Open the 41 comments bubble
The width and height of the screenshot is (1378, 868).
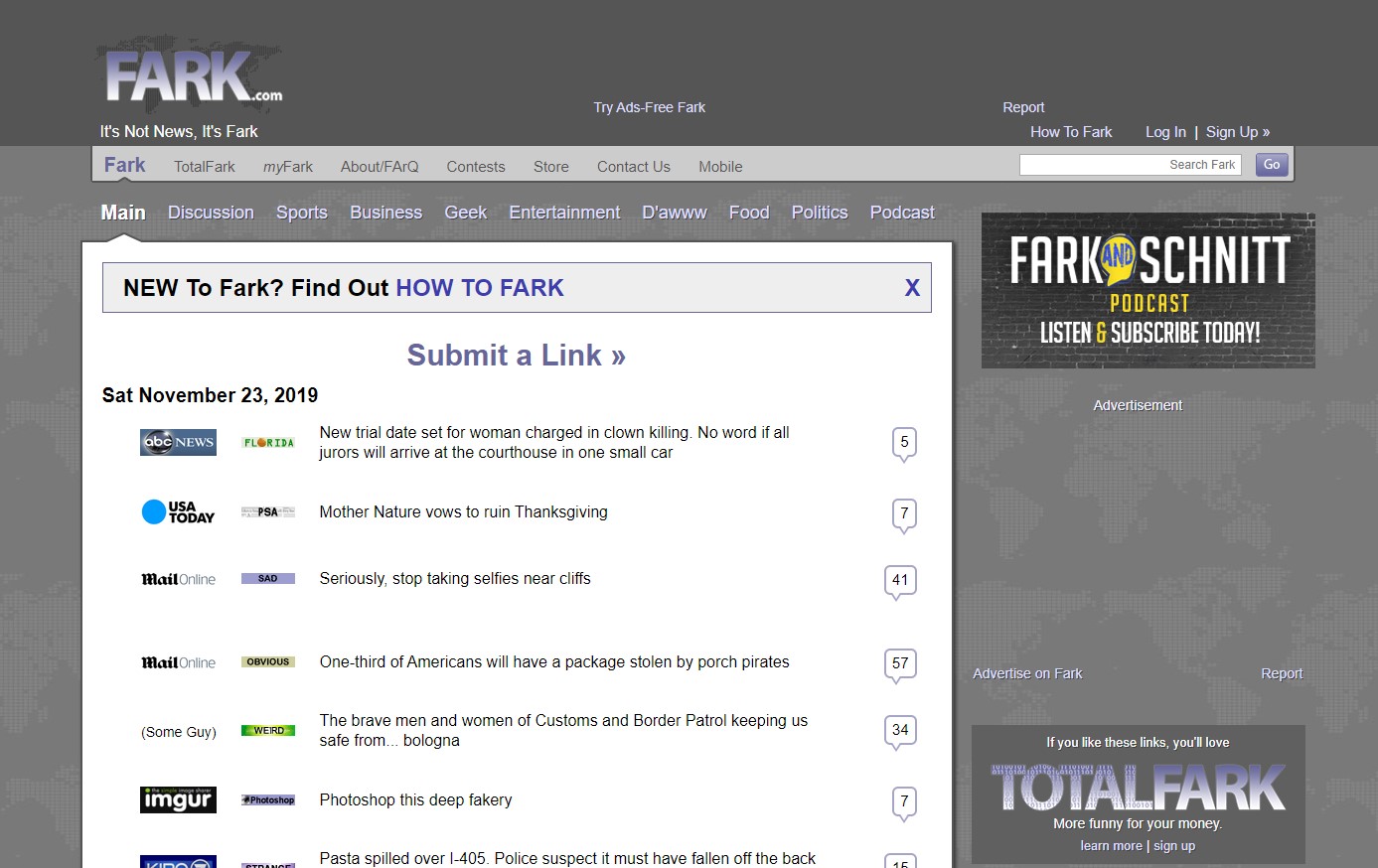coord(900,582)
